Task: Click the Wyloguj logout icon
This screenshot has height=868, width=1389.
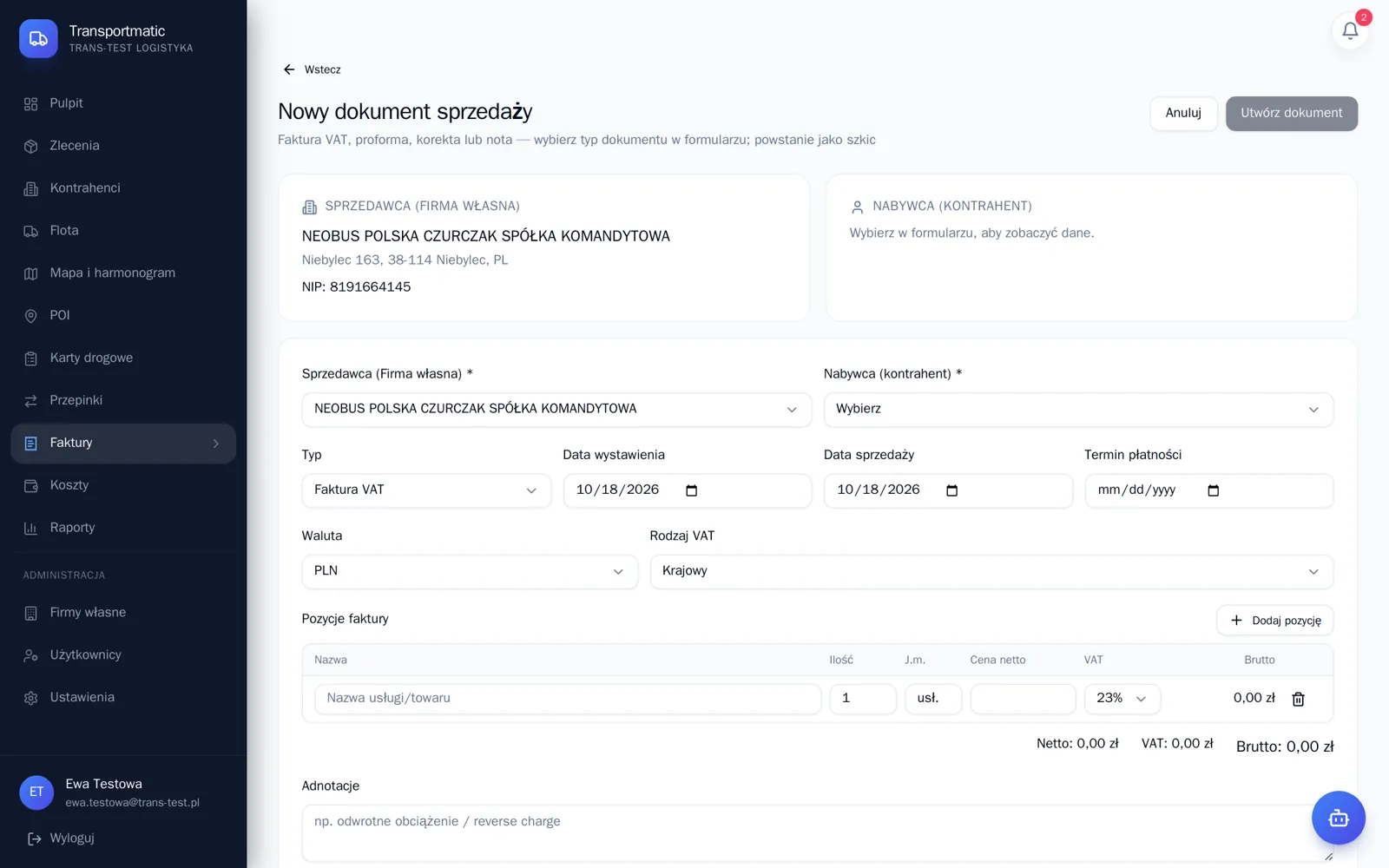Action: click(x=35, y=838)
